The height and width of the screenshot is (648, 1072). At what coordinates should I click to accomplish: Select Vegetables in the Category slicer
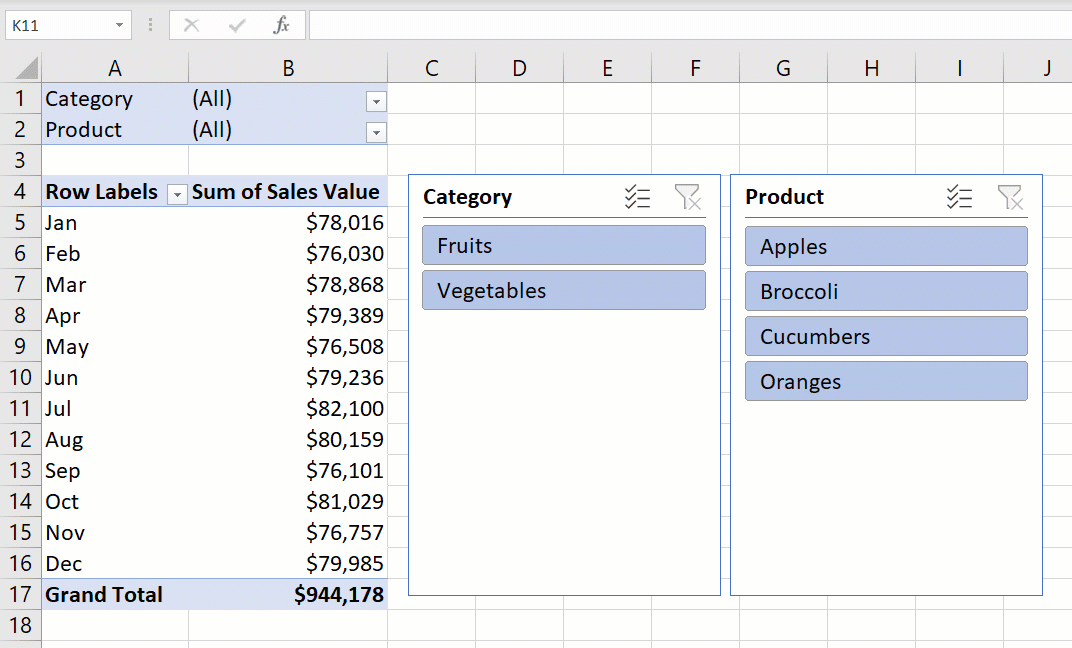pyautogui.click(x=563, y=290)
